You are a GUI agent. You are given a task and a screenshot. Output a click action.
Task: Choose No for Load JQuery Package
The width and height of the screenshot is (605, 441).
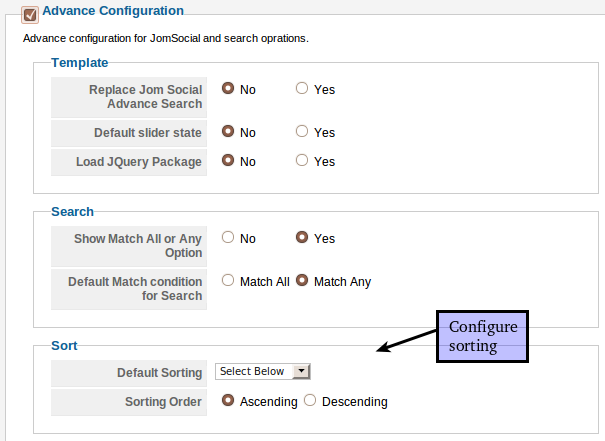(x=228, y=160)
